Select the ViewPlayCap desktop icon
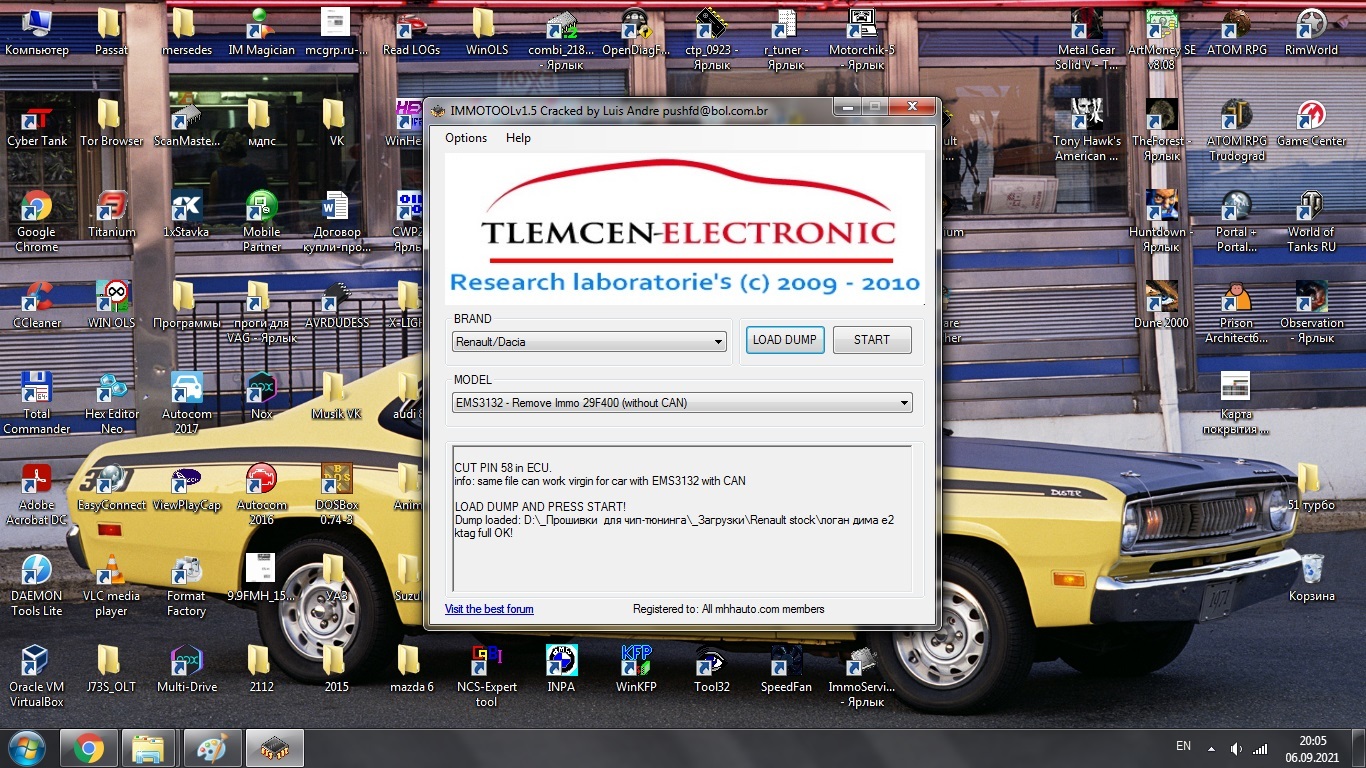Image resolution: width=1366 pixels, height=768 pixels. 186,488
